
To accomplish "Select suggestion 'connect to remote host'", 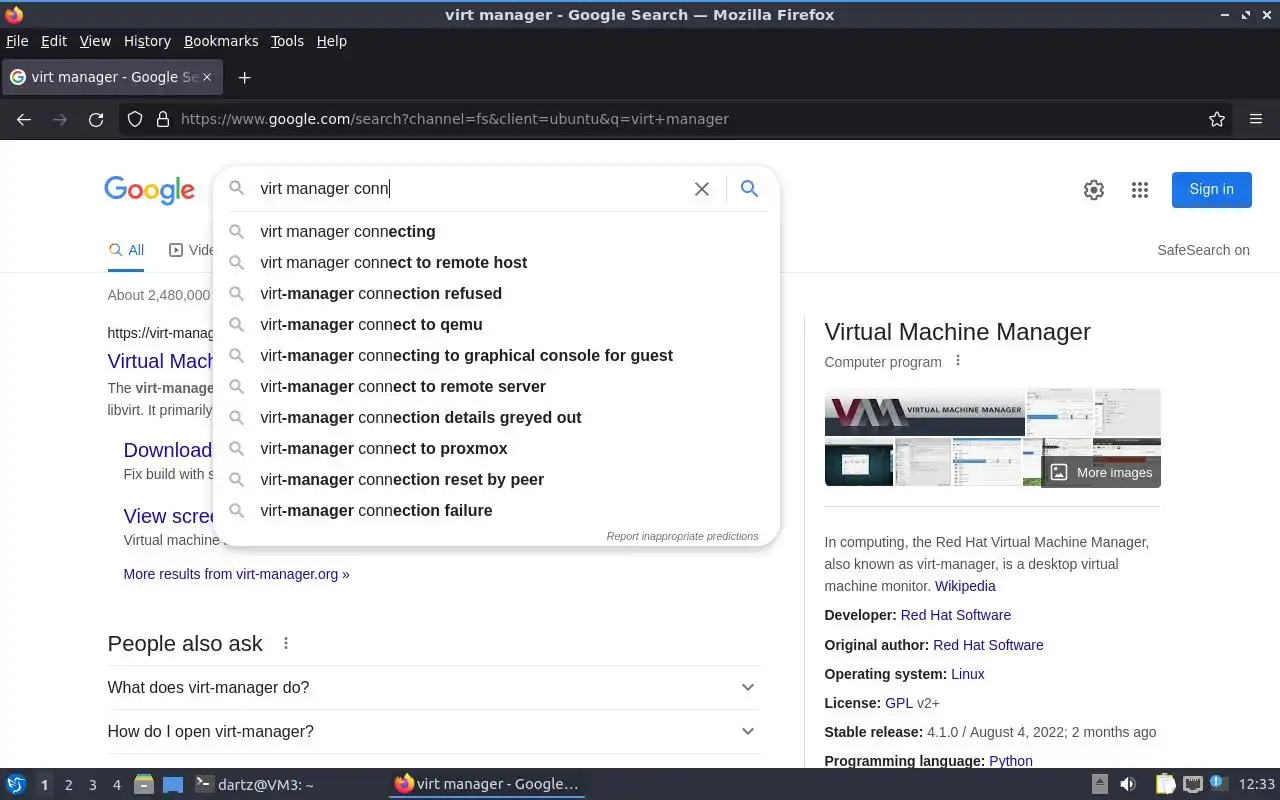I will click(x=496, y=262).
